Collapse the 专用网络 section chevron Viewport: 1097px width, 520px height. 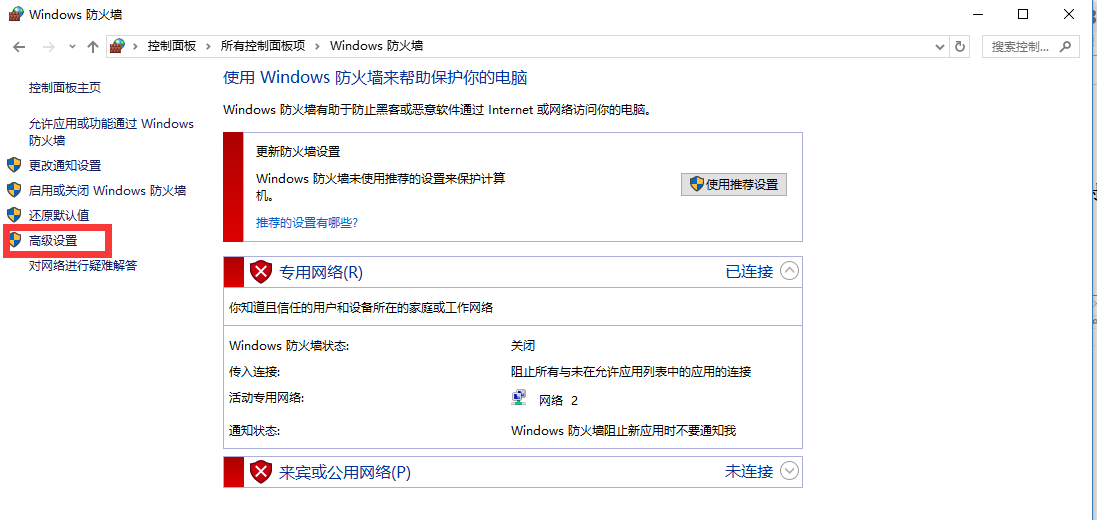tap(789, 271)
